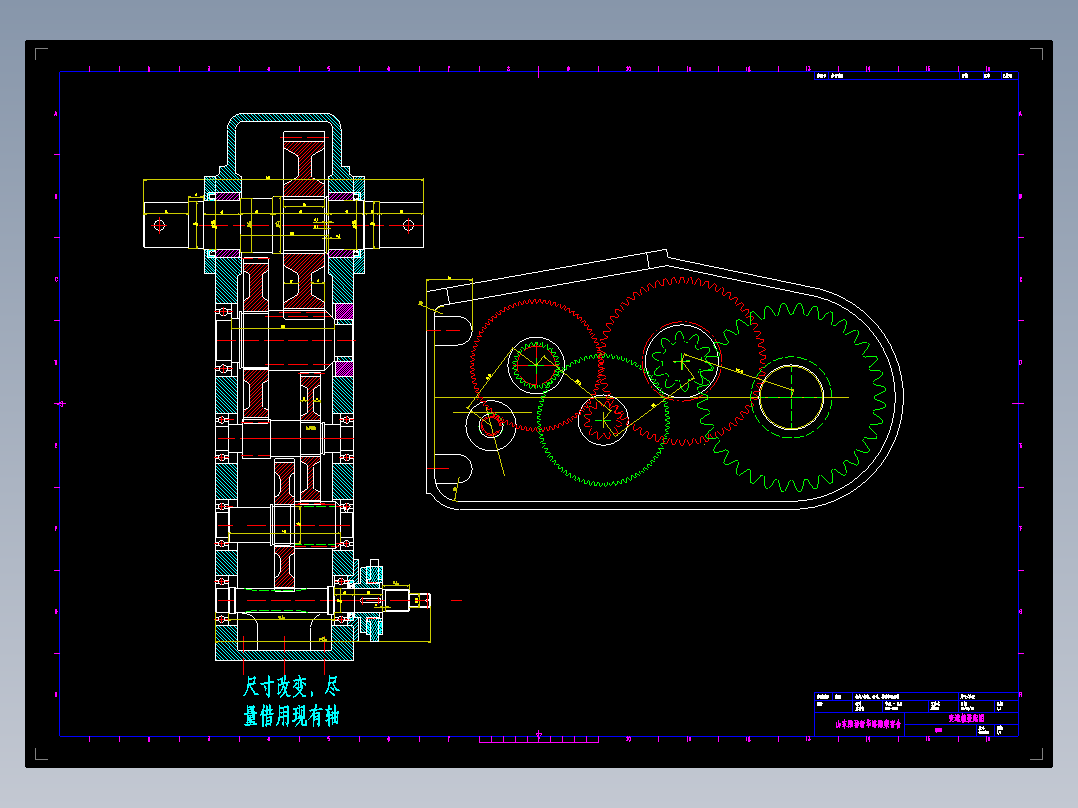This screenshot has height=808, width=1078.
Task: Select the biggest red gear outline at the top center
Action: pyautogui.click(x=682, y=361)
